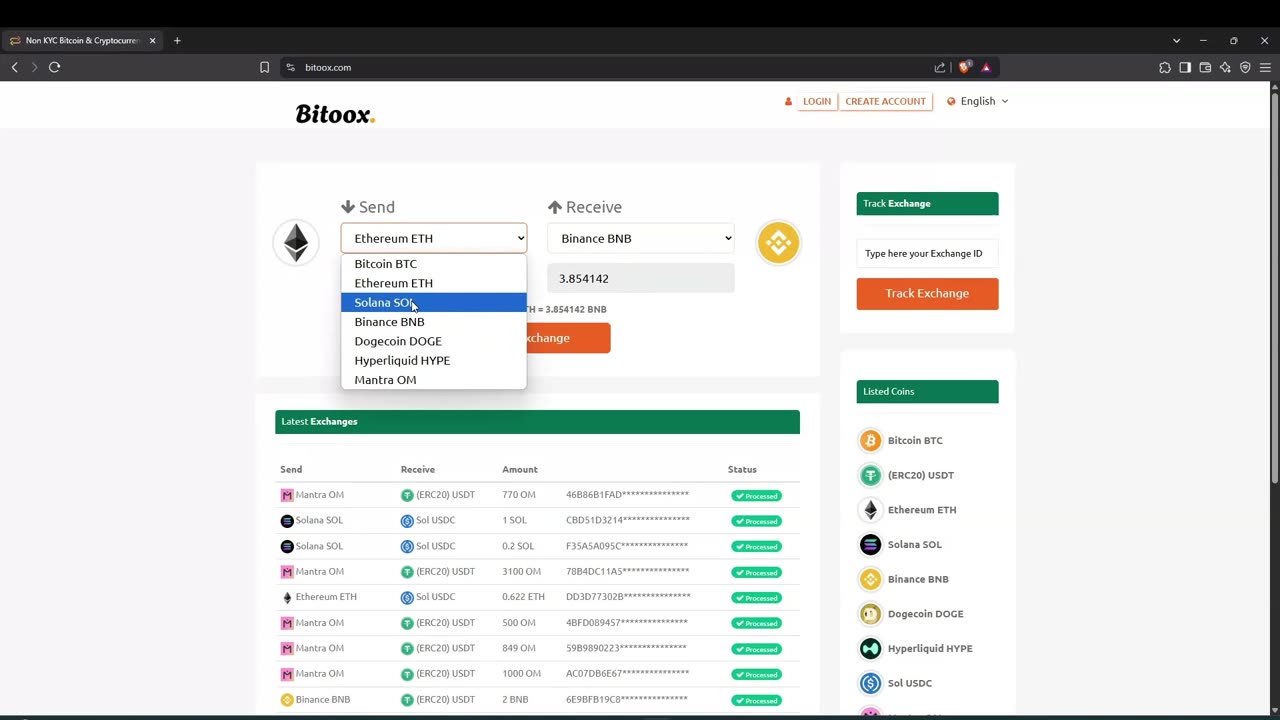
Task: Click the Sol USDC icon in Listed Coins
Action: tap(870, 683)
